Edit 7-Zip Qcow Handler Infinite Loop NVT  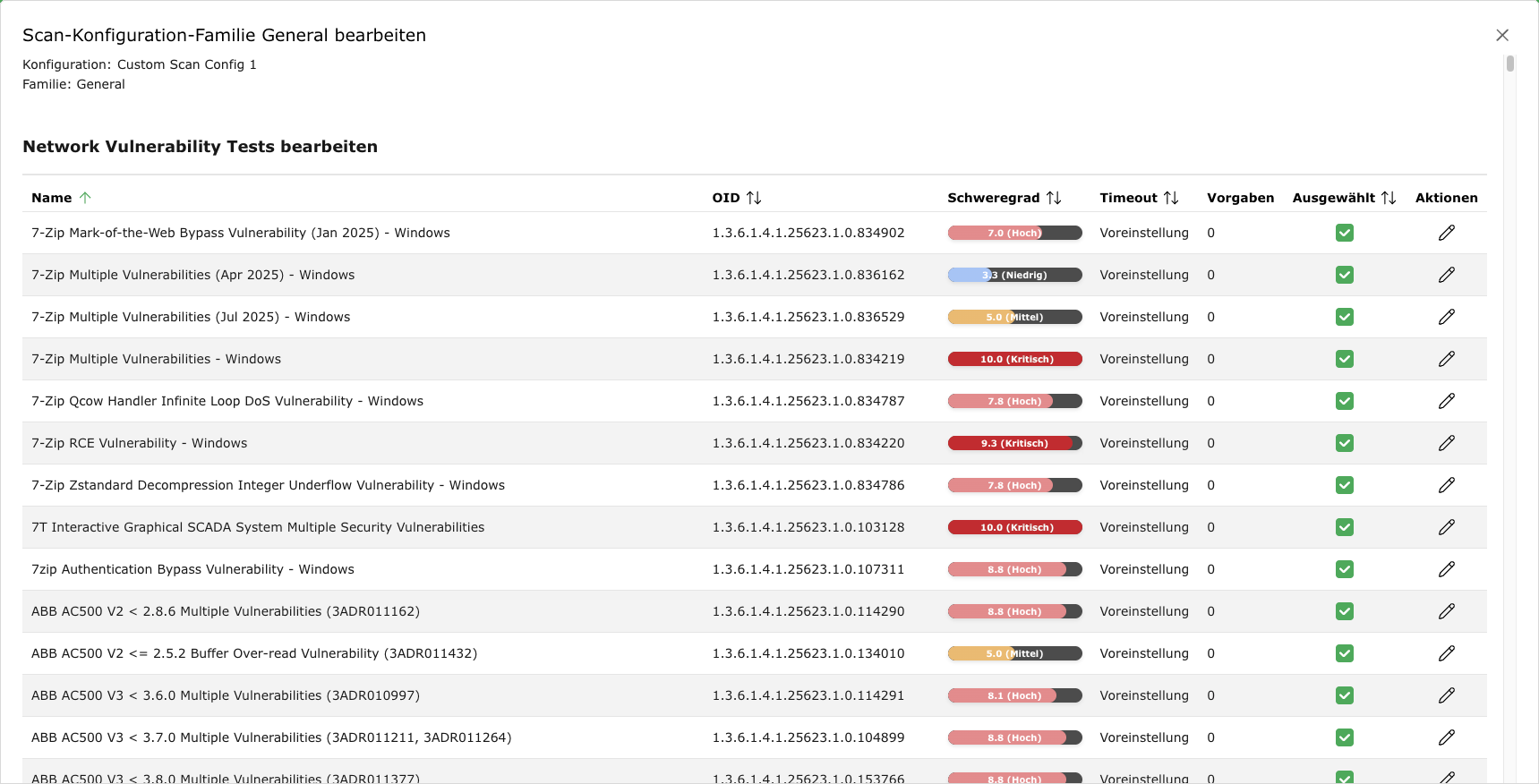point(1446,401)
